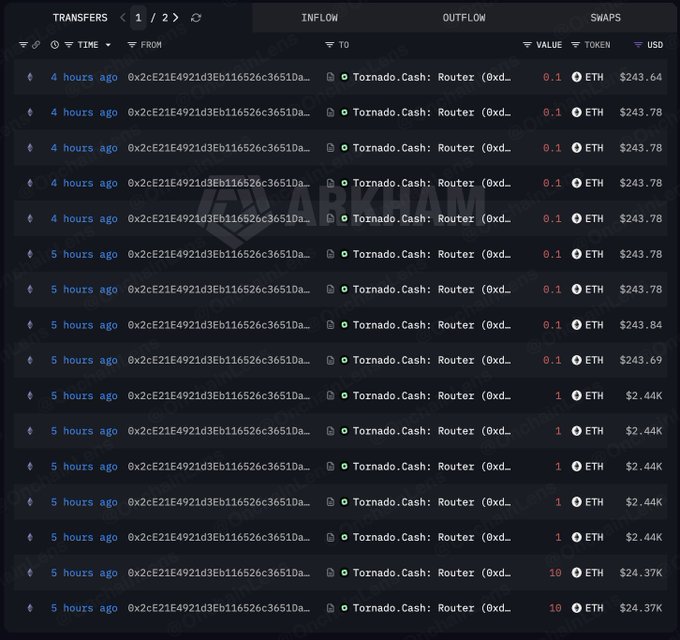Go to previous transfers page arrow
Viewport: 680px width, 640px height.
(123, 18)
